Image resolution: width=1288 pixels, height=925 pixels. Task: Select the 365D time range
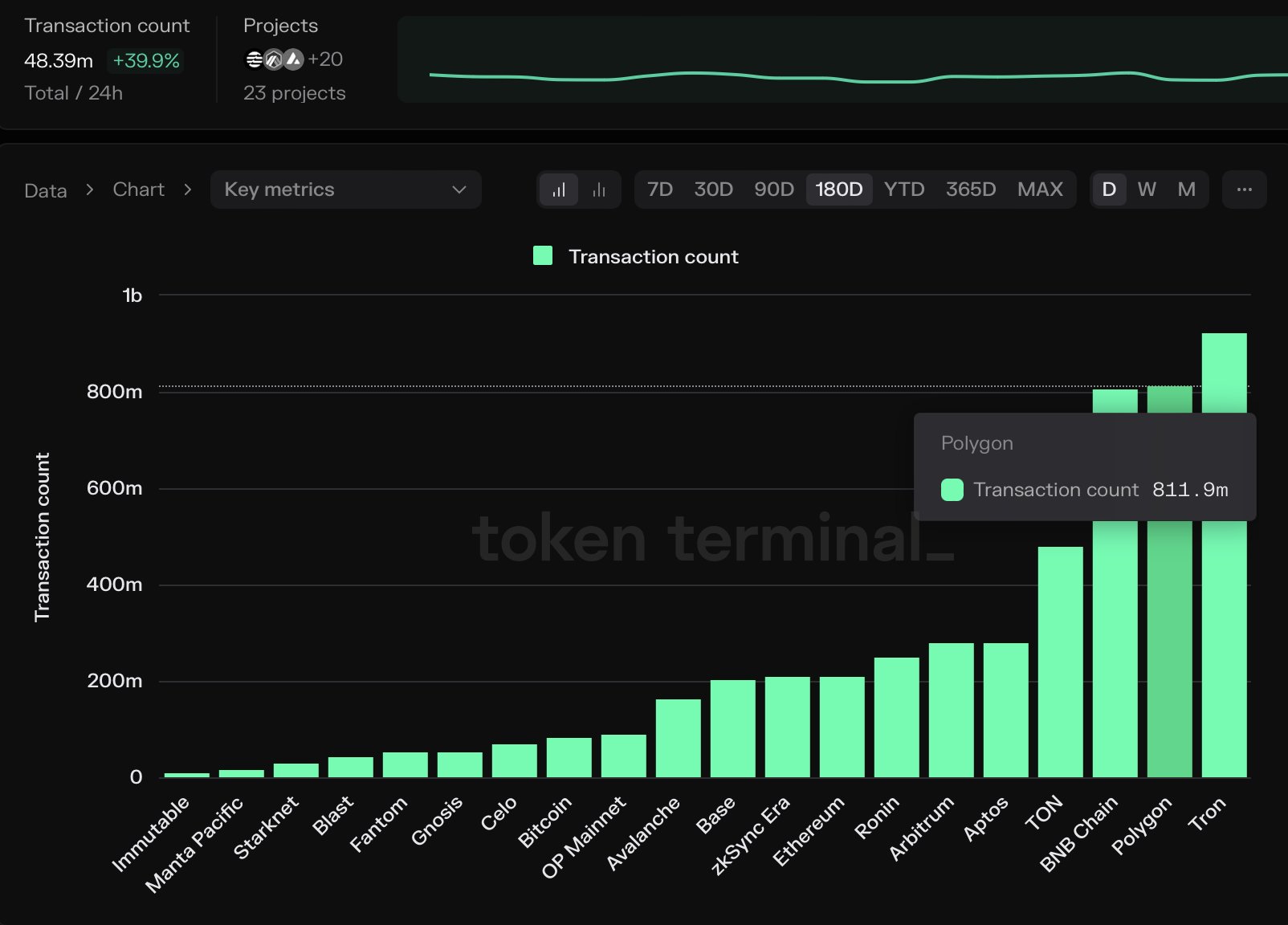pos(971,189)
